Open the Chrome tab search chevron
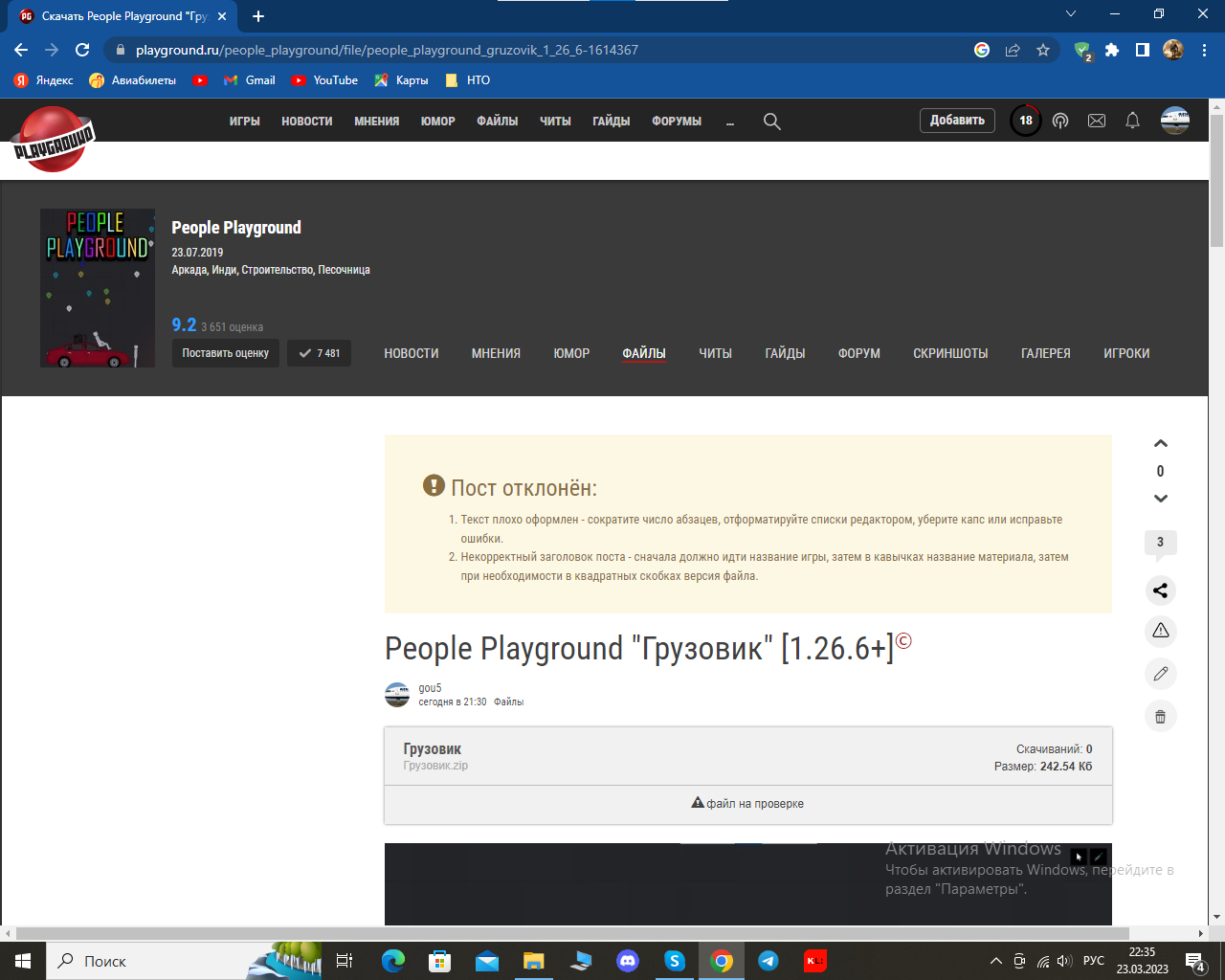Viewport: 1225px width, 980px height. pyautogui.click(x=1071, y=14)
